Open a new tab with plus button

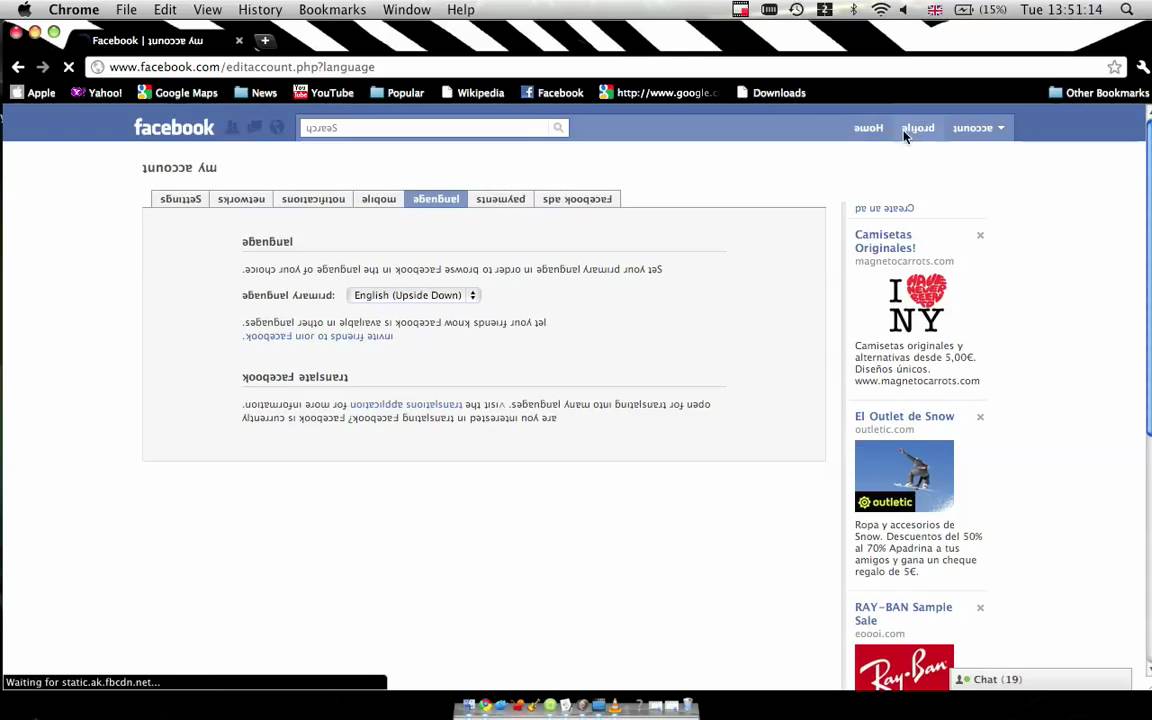(265, 40)
